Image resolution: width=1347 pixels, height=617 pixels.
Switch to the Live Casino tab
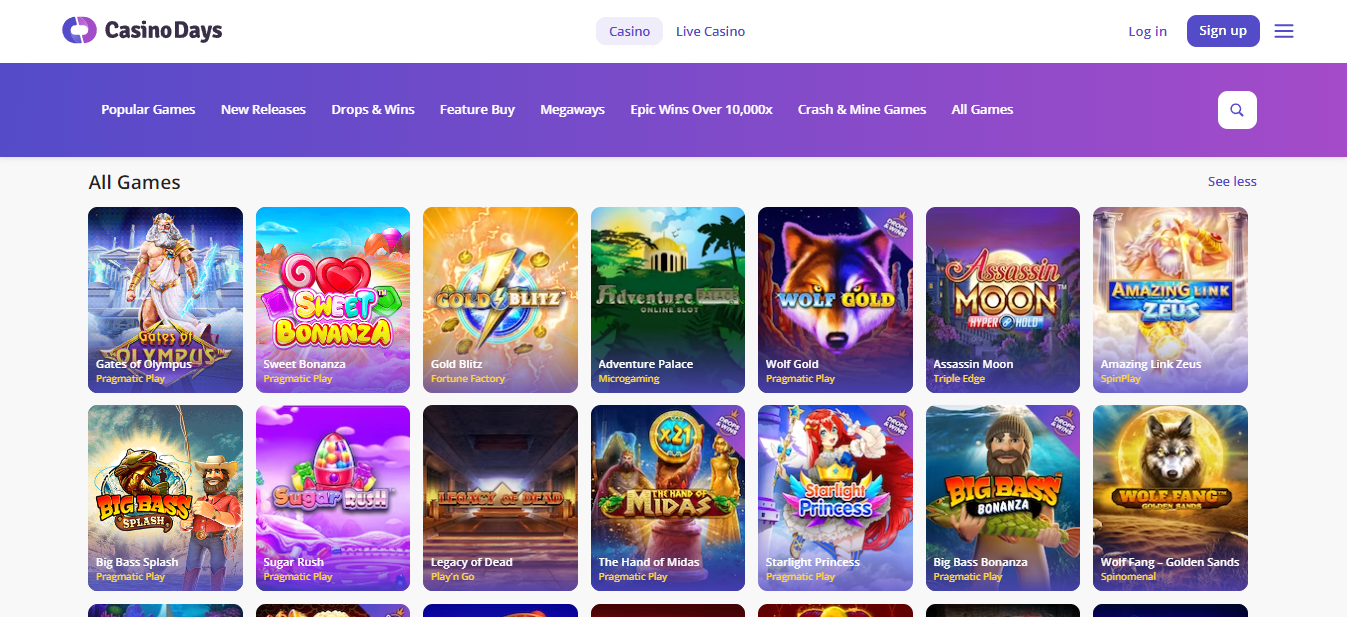[710, 31]
